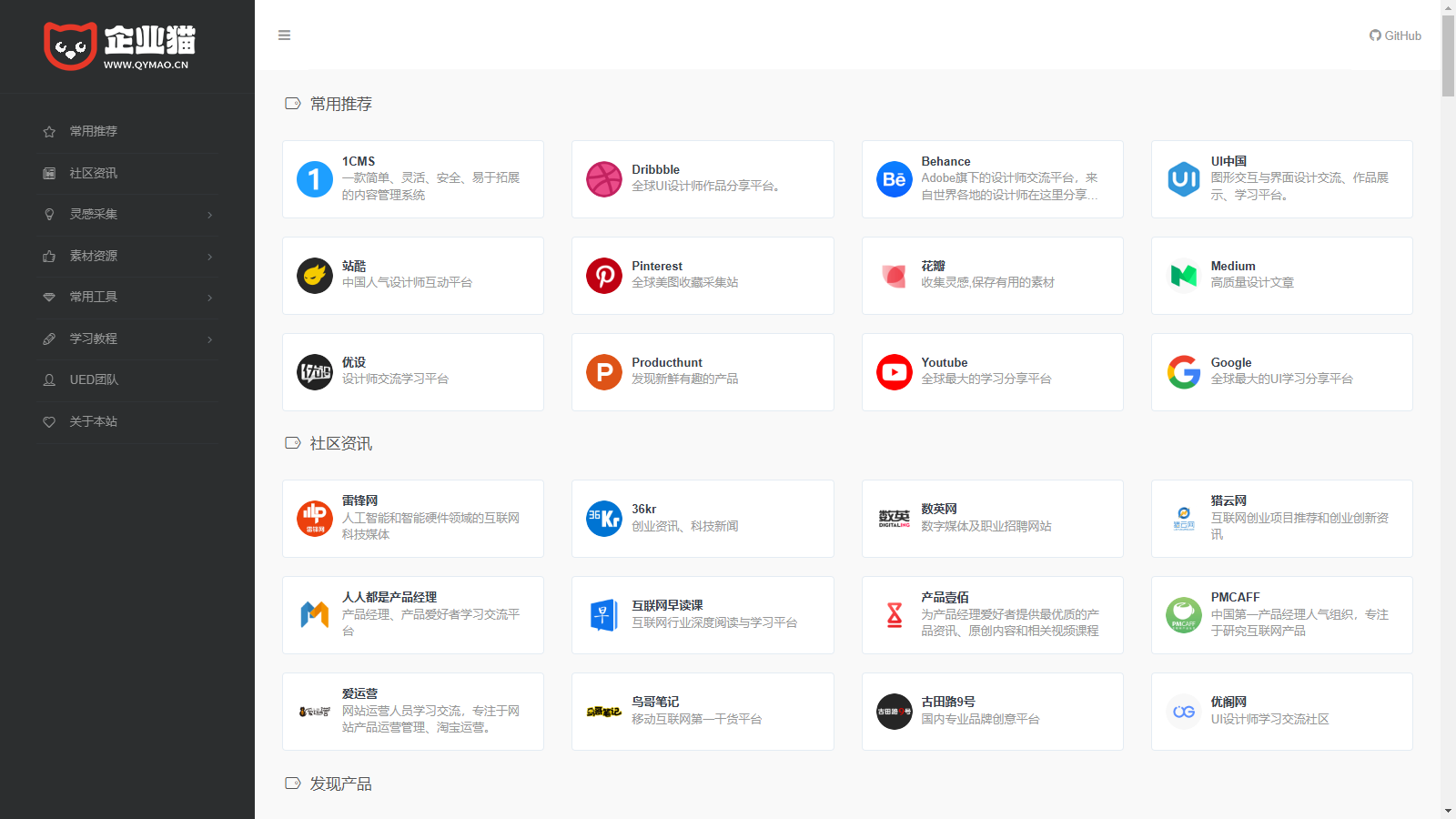This screenshot has width=1456, height=819.
Task: Open the Pinterest card title
Action: coord(657,266)
